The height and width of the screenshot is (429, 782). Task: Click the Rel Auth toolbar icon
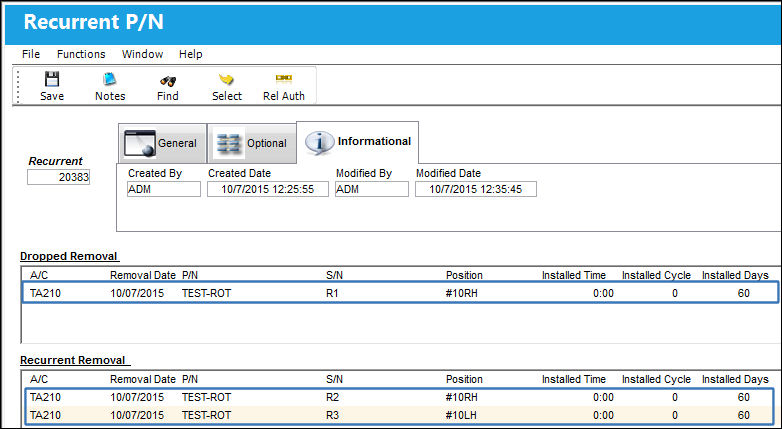[284, 78]
